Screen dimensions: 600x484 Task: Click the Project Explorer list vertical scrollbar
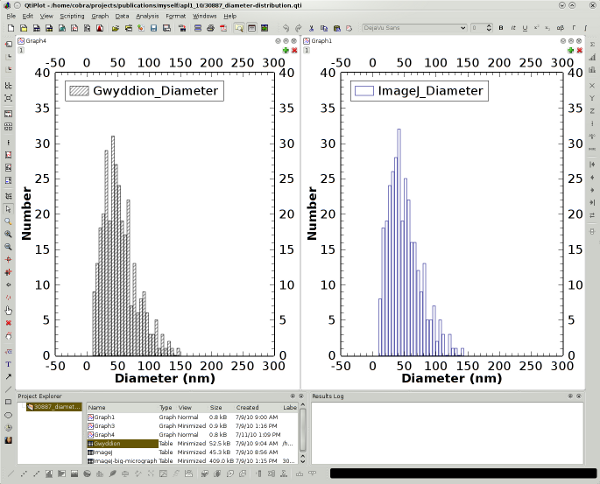303,433
